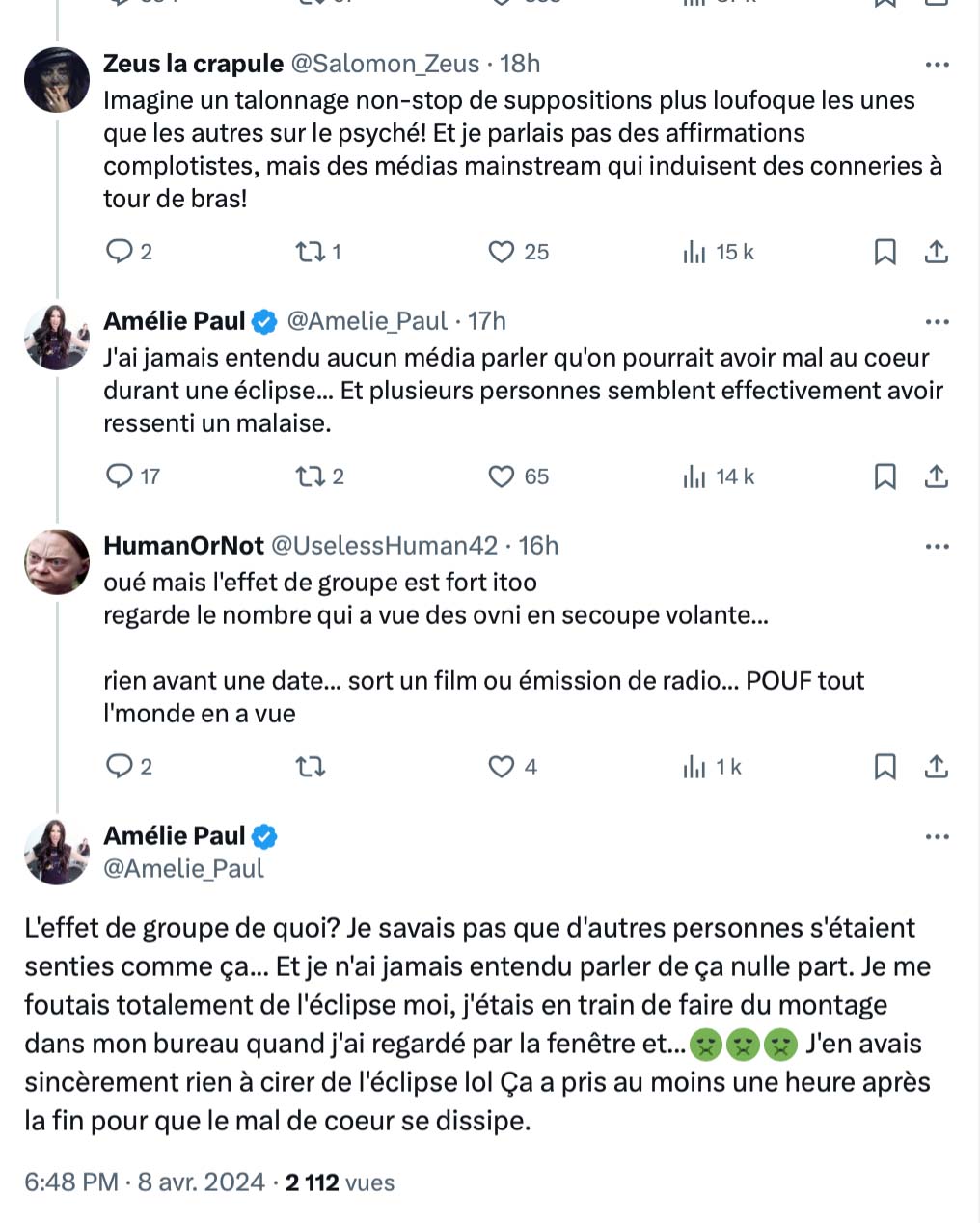The height and width of the screenshot is (1223, 980).
Task: Bookmark HumanOrNot's reply
Action: 885,767
